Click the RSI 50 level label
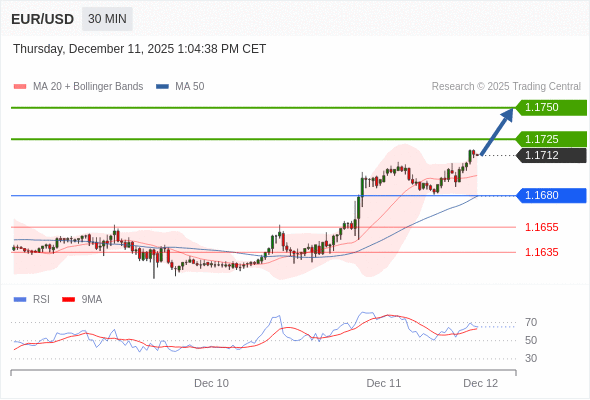The width and height of the screenshot is (590, 400). [531, 341]
